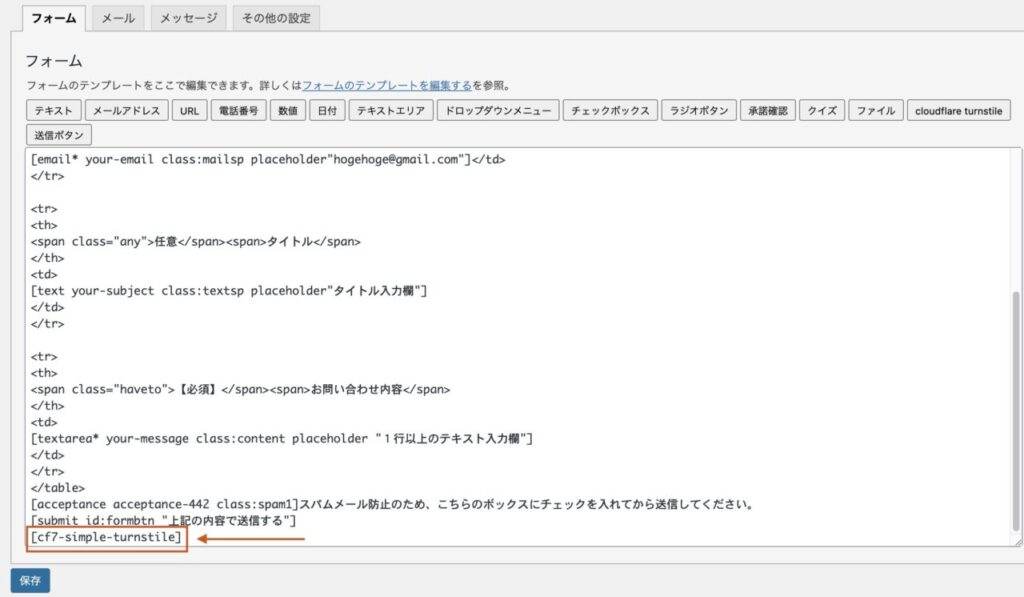Screen dimensions: 1024x597
Task: Click the [text your-subject line
Action: point(229,291)
